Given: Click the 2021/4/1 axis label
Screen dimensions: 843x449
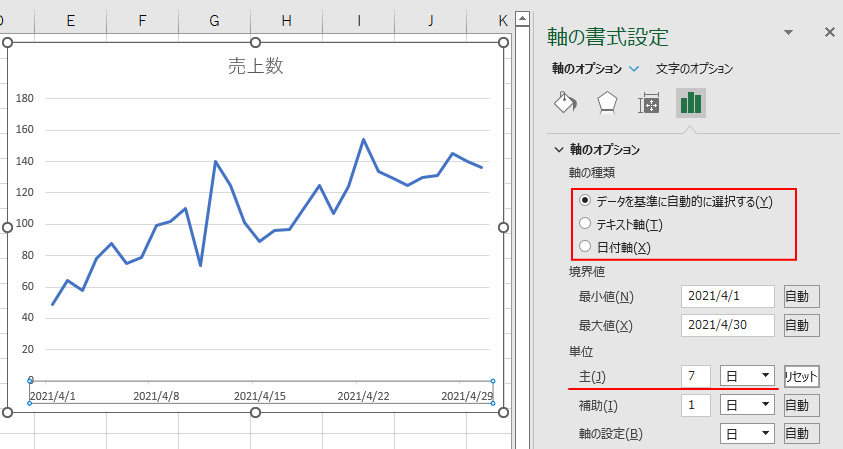Looking at the screenshot, I should [52, 396].
